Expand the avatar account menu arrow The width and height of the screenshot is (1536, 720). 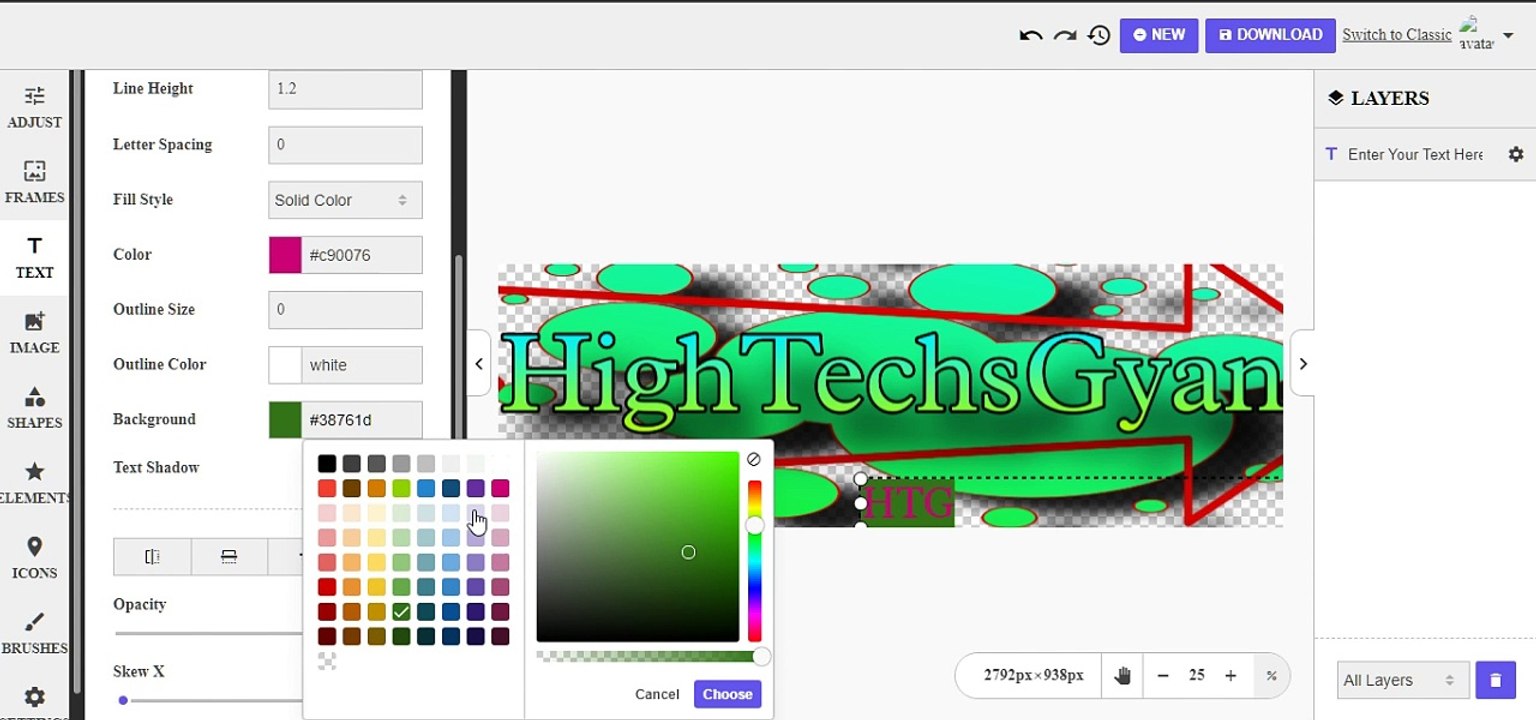pyautogui.click(x=1508, y=35)
